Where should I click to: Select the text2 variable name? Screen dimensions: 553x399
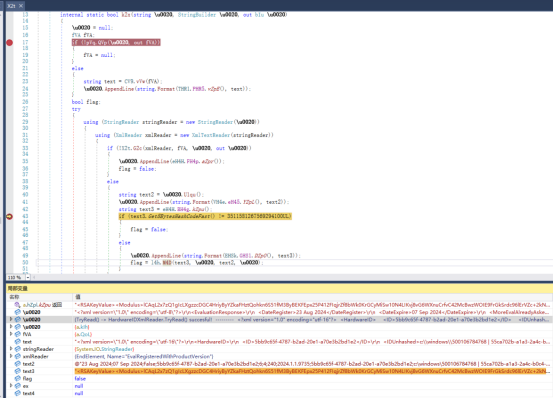(29, 364)
